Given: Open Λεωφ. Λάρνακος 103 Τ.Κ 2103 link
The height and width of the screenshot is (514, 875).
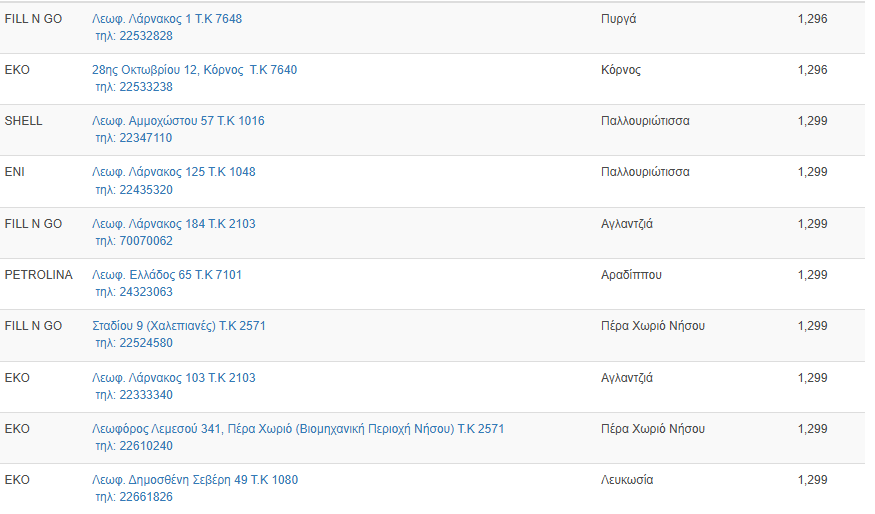Looking at the screenshot, I should [174, 378].
